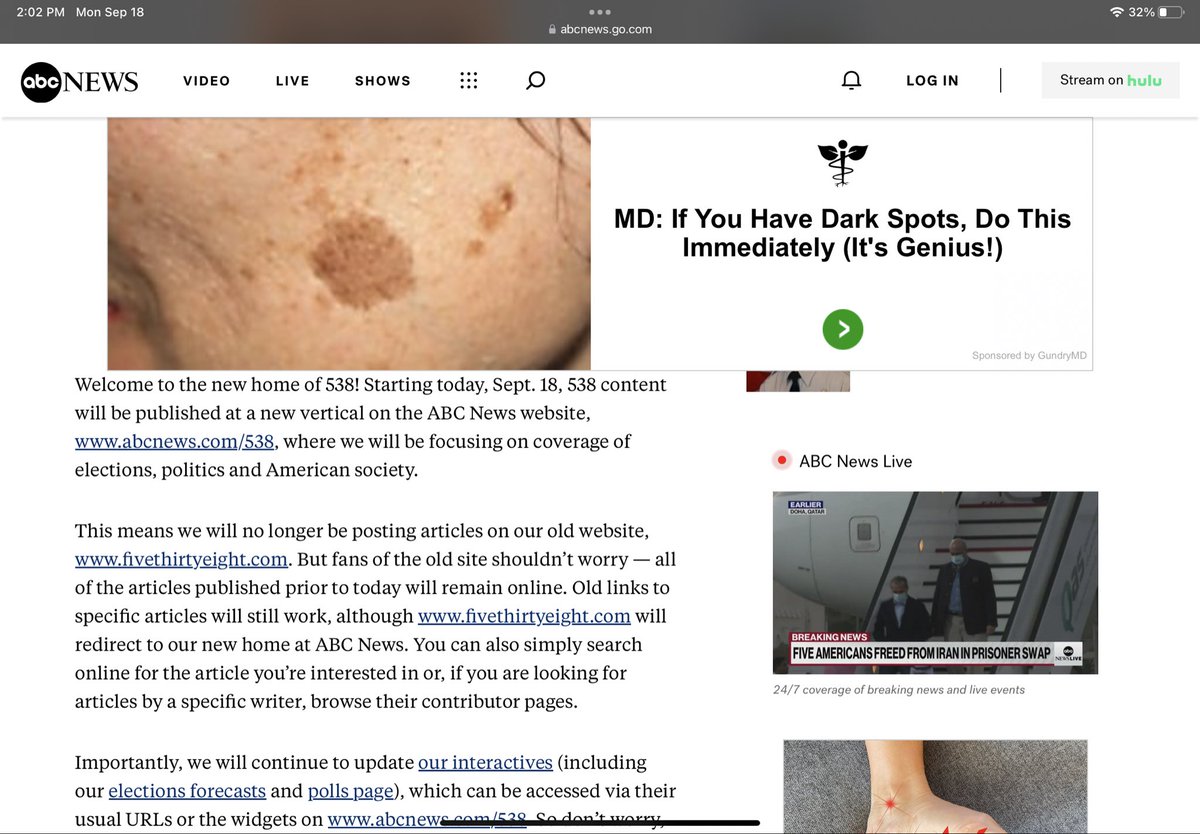Follow the www.fivethirtyeight.com link before 'will redirect'
The width and height of the screenshot is (1200, 834).
tap(524, 616)
